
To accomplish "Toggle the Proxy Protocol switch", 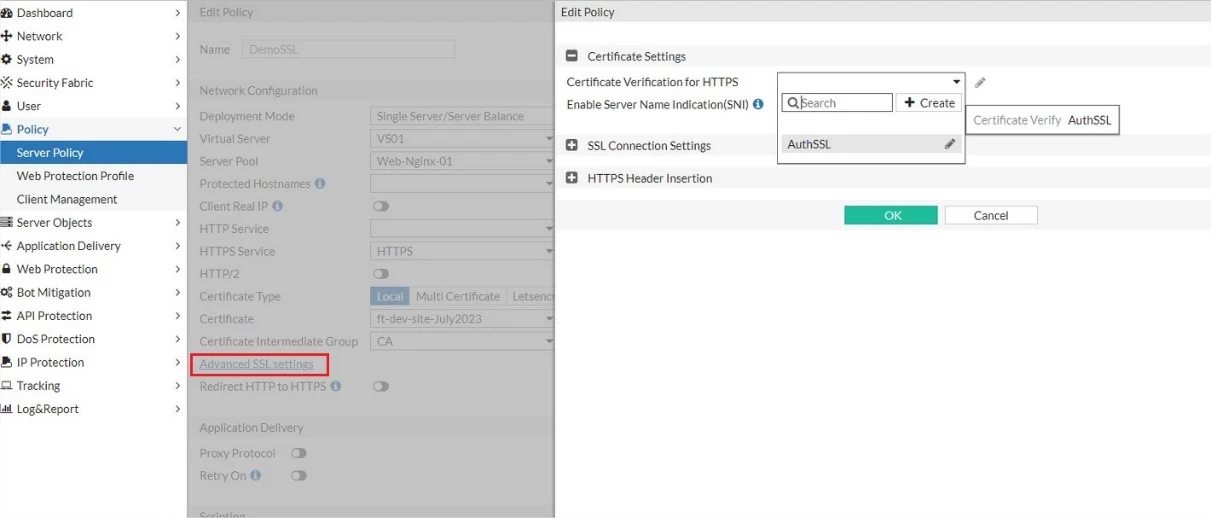I will pyautogui.click(x=298, y=453).
